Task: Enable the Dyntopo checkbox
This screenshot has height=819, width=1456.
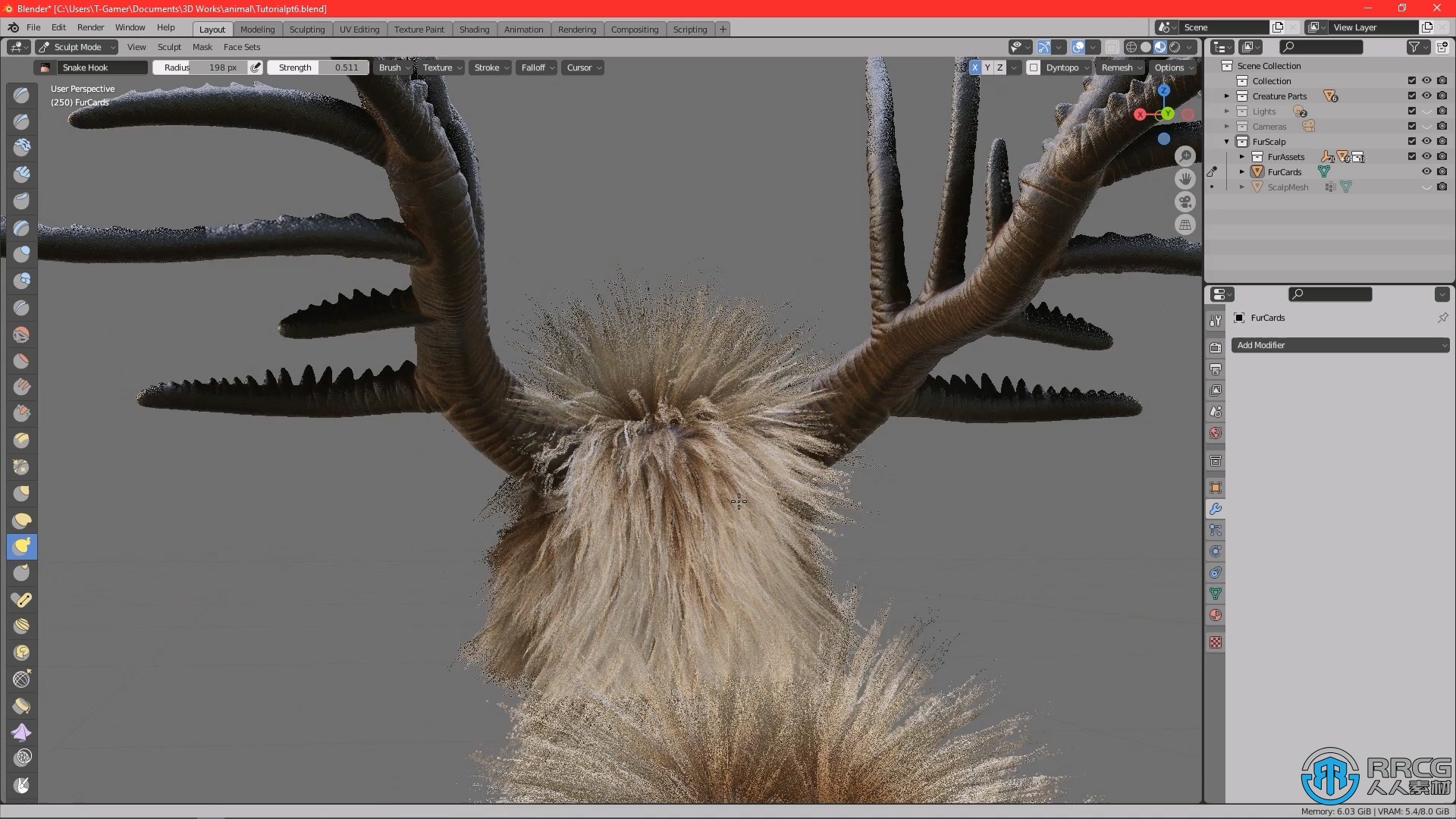Action: 1033,67
